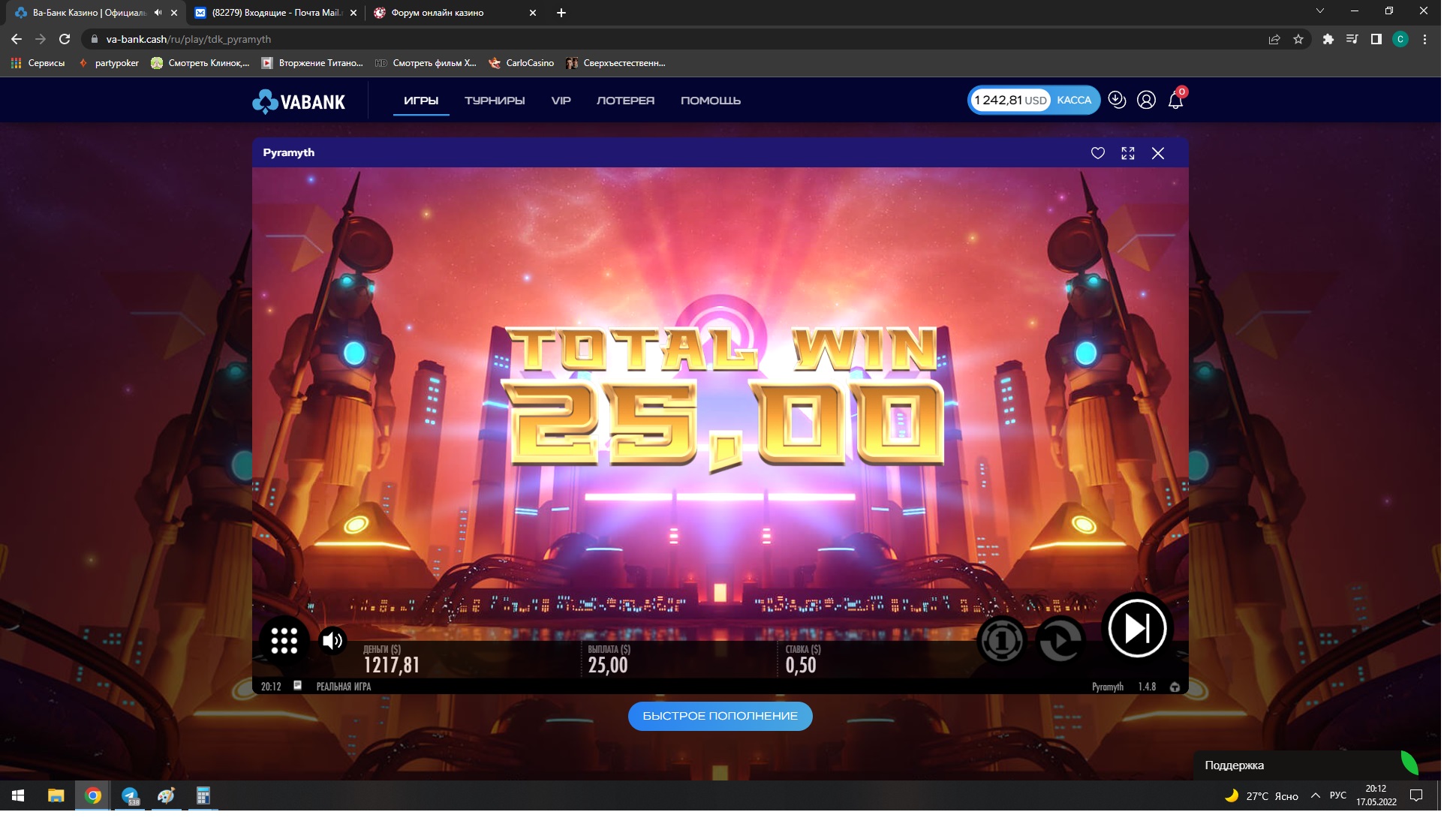Open the user profile icon
The image size is (1456, 824).
pyautogui.click(x=1146, y=100)
